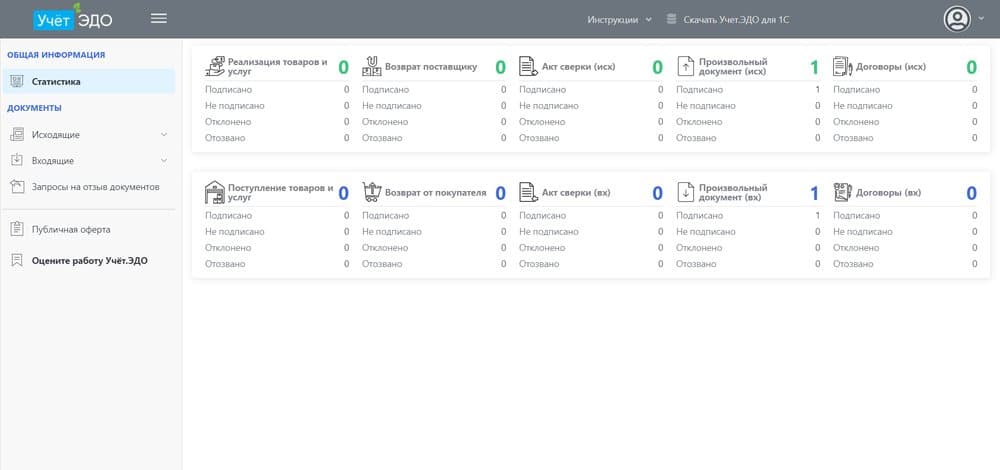Click the Возврат поставщику icon

coord(372,66)
